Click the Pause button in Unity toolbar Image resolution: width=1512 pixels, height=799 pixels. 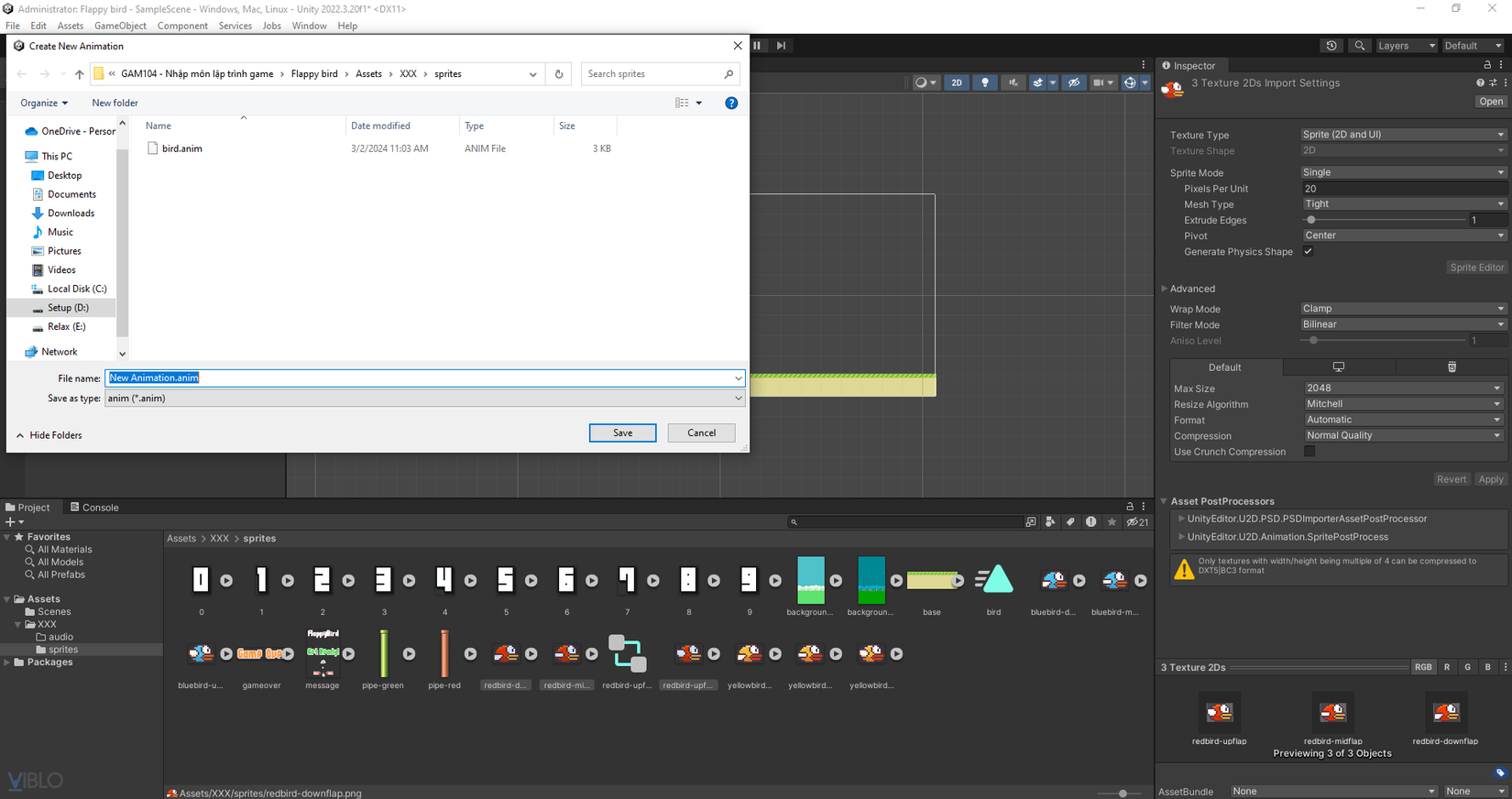[757, 46]
